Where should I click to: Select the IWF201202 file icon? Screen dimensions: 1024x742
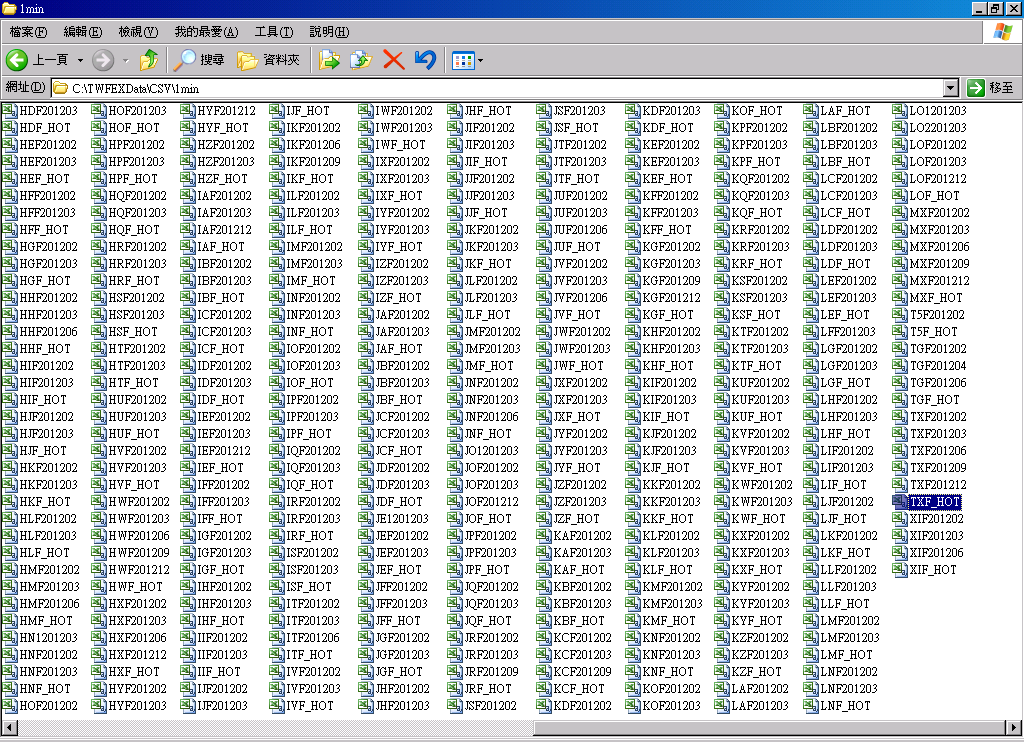tap(366, 110)
